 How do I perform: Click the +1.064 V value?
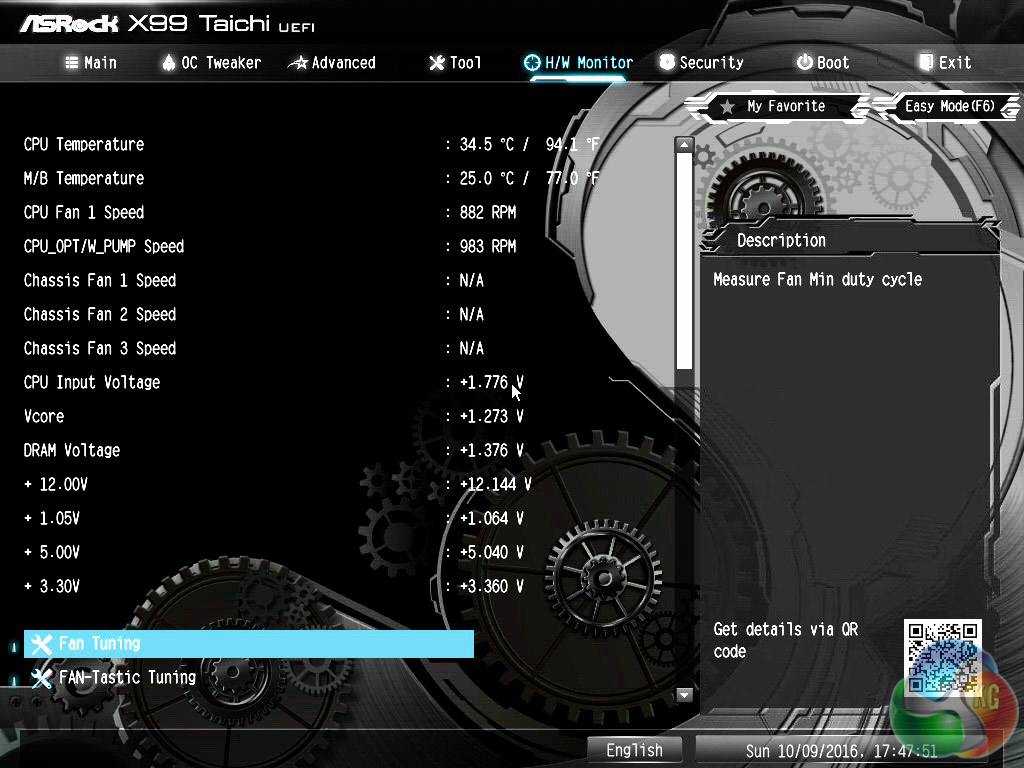click(x=491, y=518)
